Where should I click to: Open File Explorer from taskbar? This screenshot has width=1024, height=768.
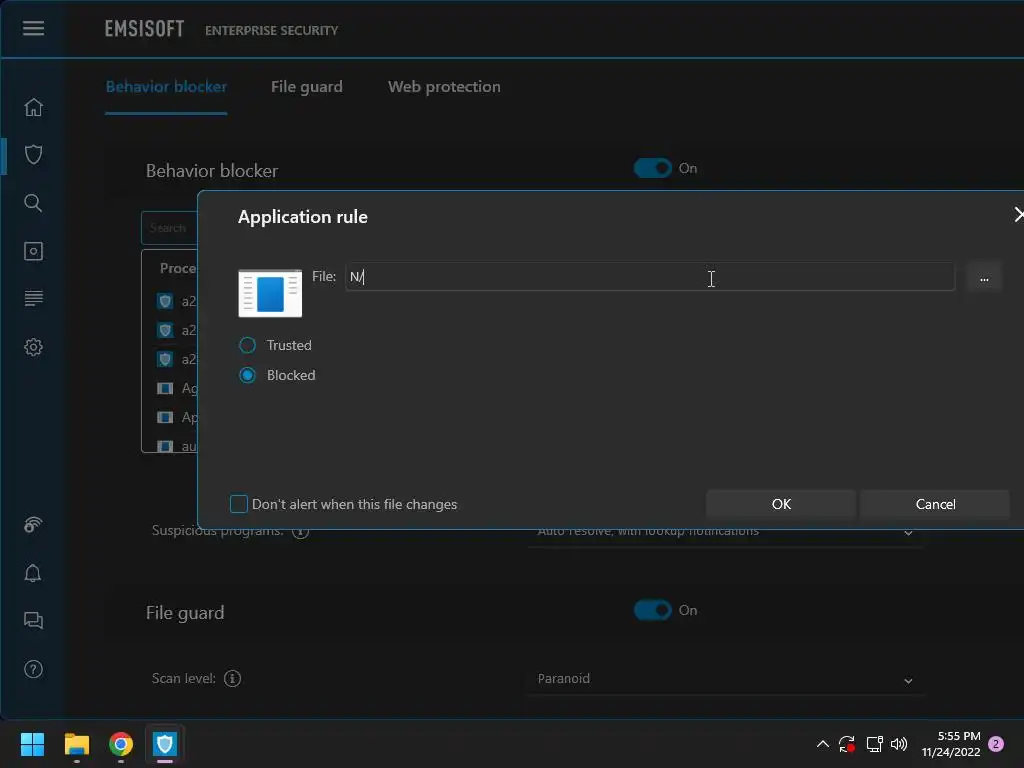pyautogui.click(x=76, y=744)
